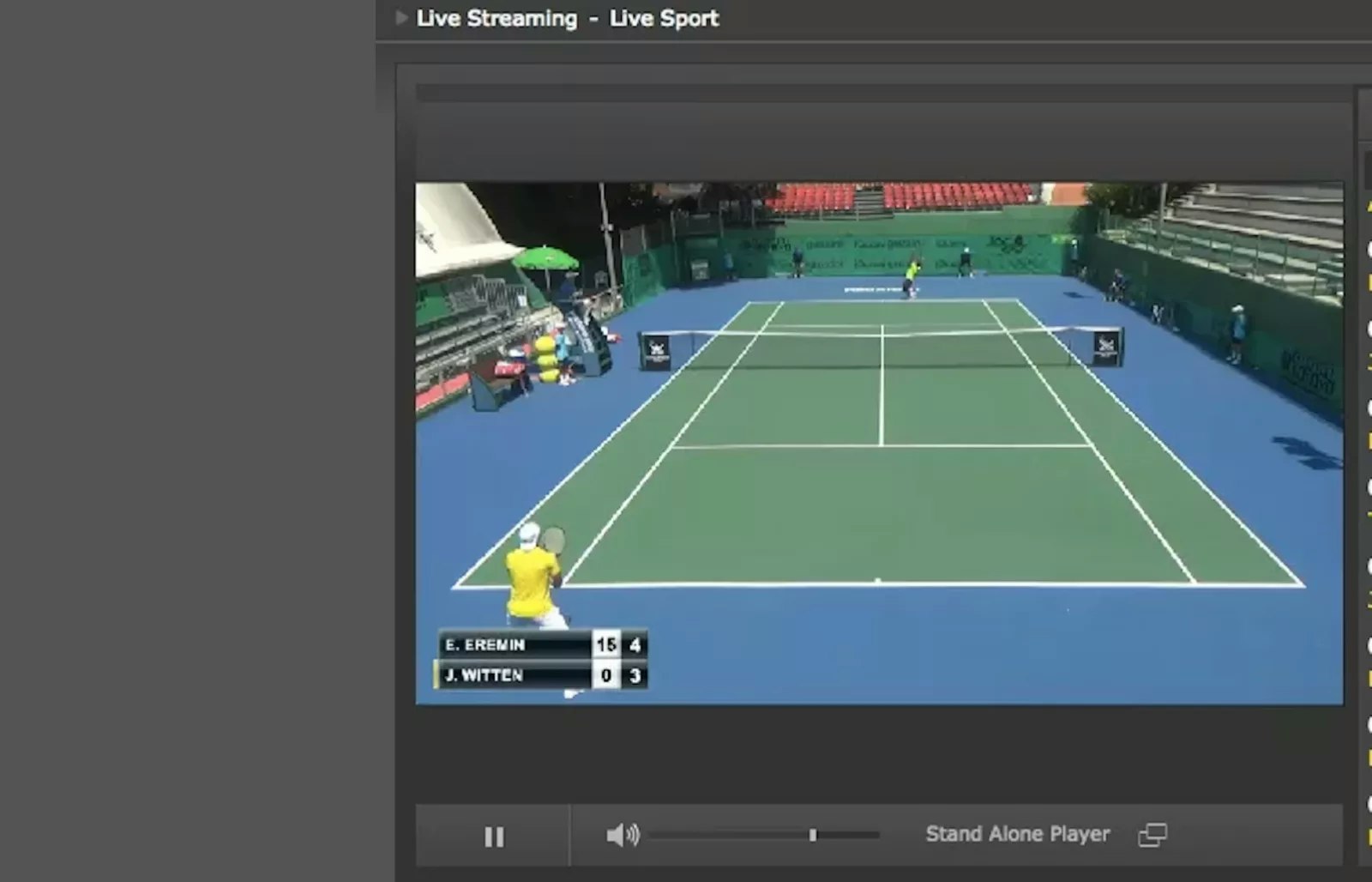
Task: Pause the live tennis stream
Action: (494, 836)
